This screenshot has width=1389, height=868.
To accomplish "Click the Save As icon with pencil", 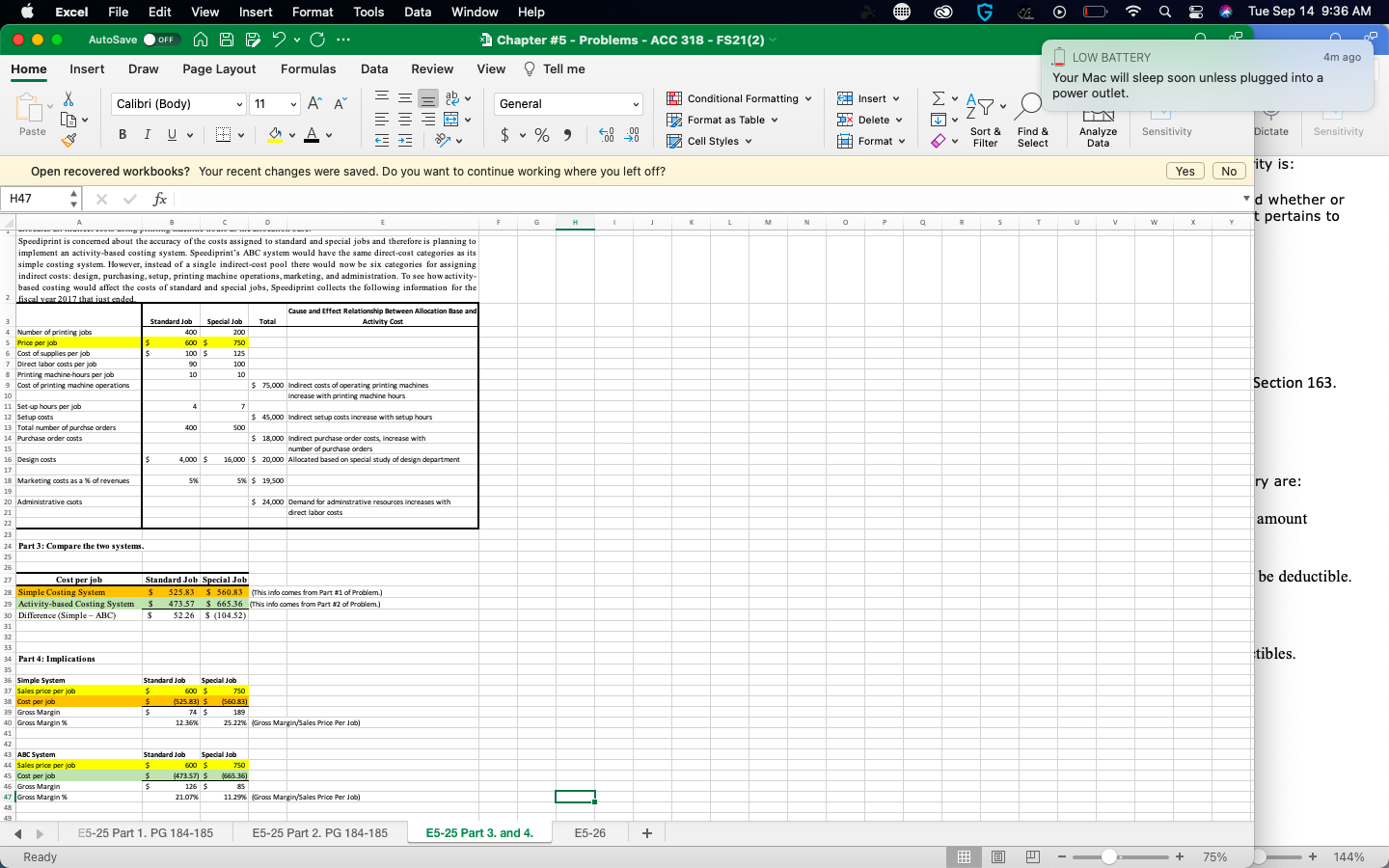I will [x=253, y=40].
